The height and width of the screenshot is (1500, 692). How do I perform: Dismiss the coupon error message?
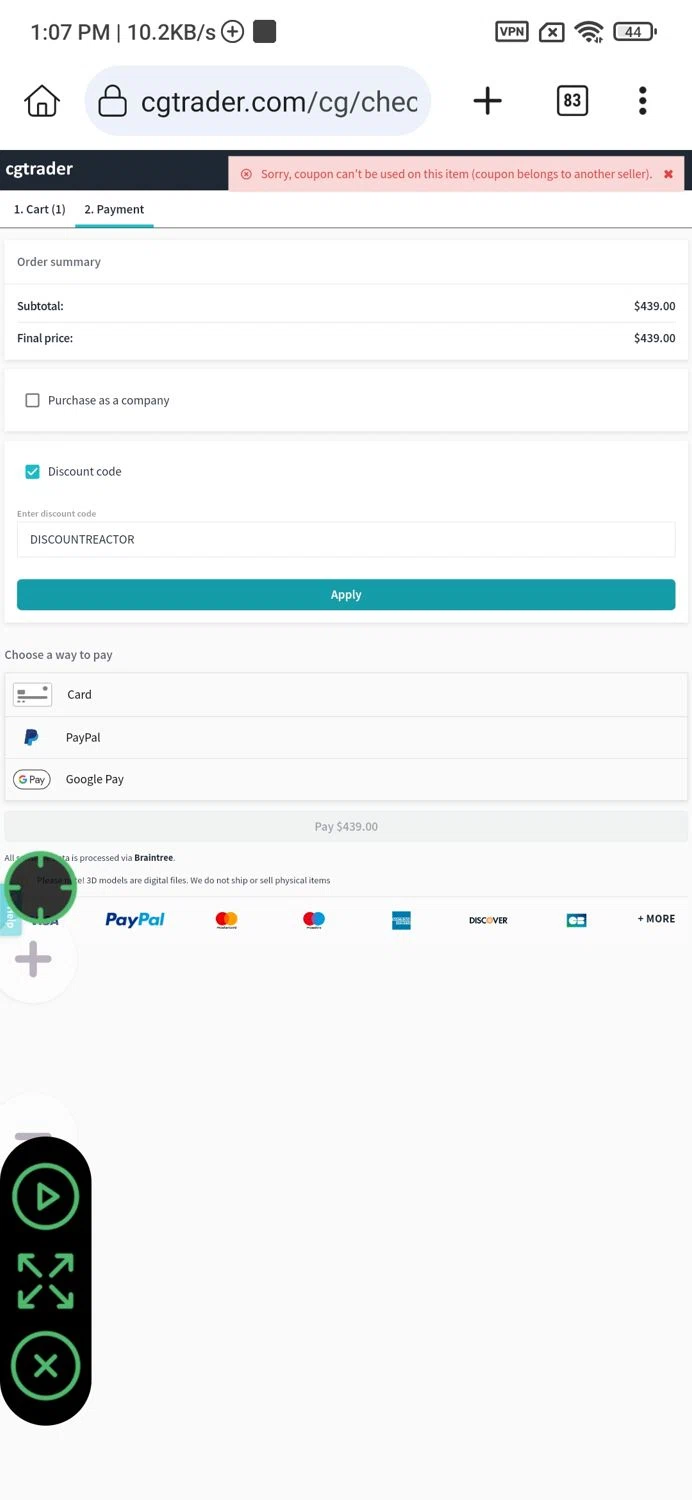click(668, 174)
